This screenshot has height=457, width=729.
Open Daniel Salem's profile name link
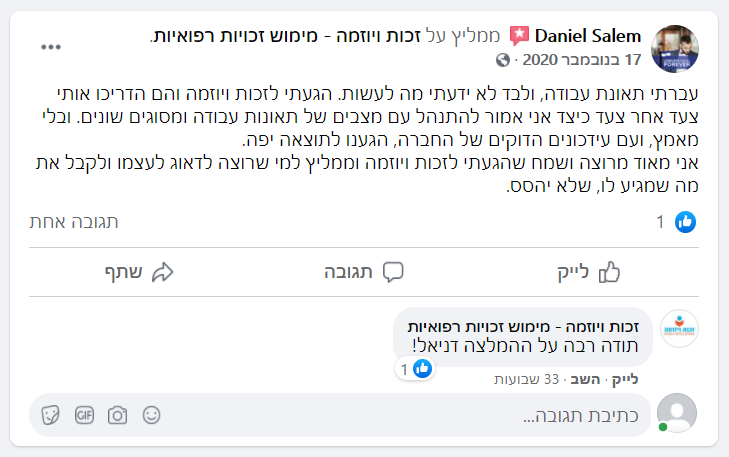click(x=588, y=36)
